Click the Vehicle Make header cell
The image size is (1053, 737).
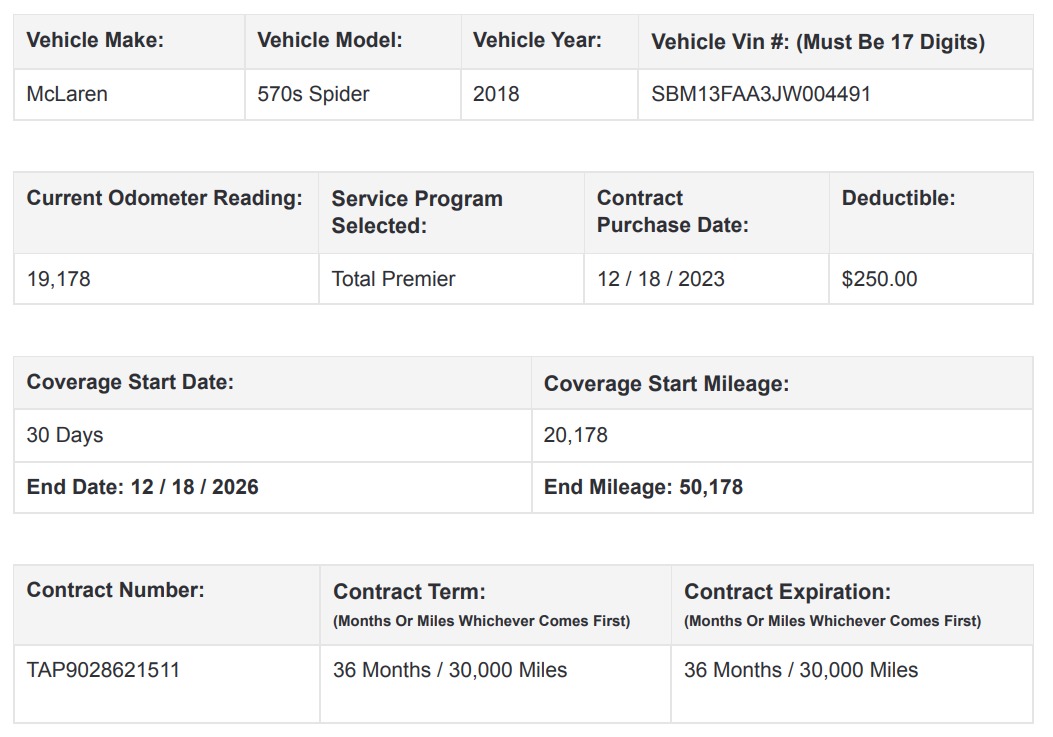pos(95,41)
